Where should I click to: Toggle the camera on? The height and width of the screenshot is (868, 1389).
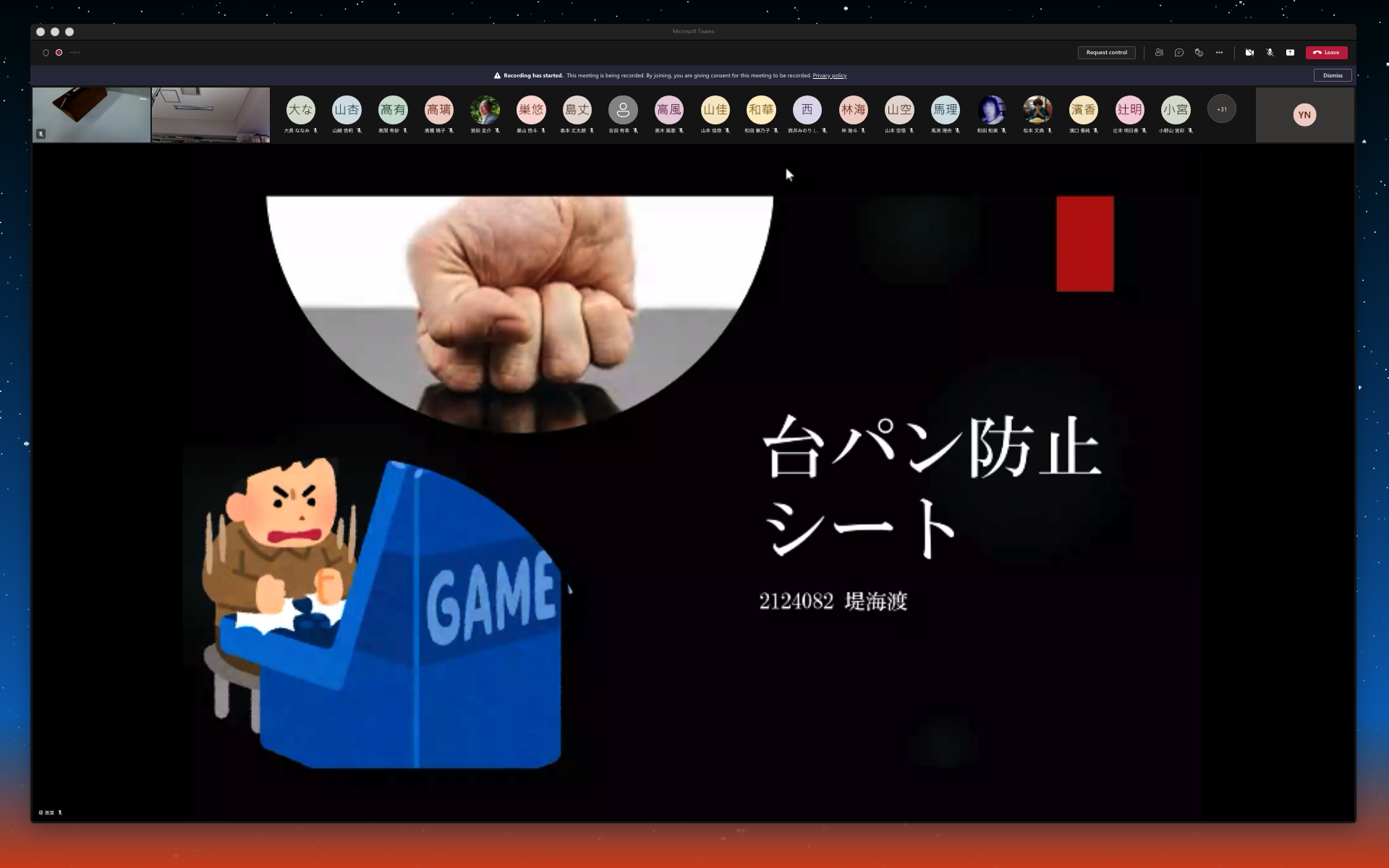pos(1249,53)
